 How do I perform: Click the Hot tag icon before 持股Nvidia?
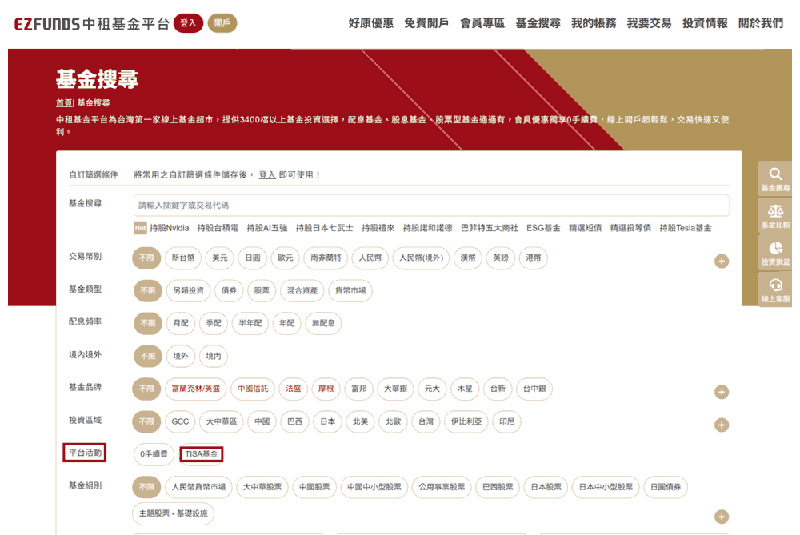point(141,228)
